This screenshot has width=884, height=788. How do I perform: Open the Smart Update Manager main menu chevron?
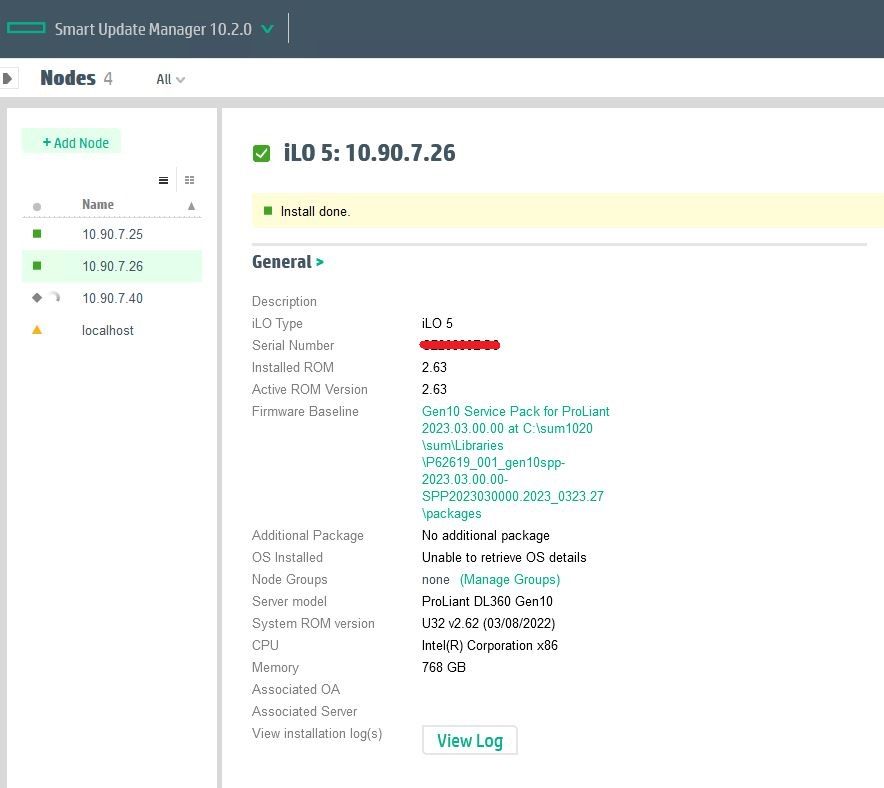point(268,28)
